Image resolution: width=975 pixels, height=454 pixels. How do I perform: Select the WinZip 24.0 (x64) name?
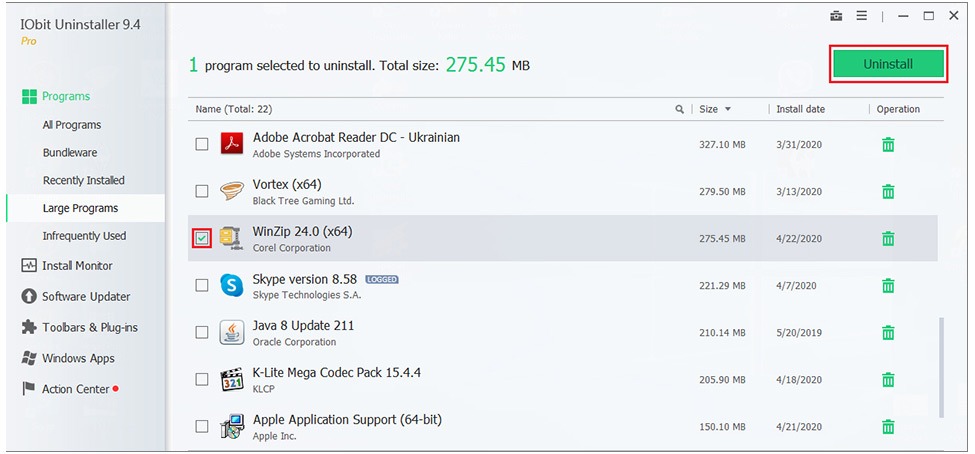[x=302, y=231]
